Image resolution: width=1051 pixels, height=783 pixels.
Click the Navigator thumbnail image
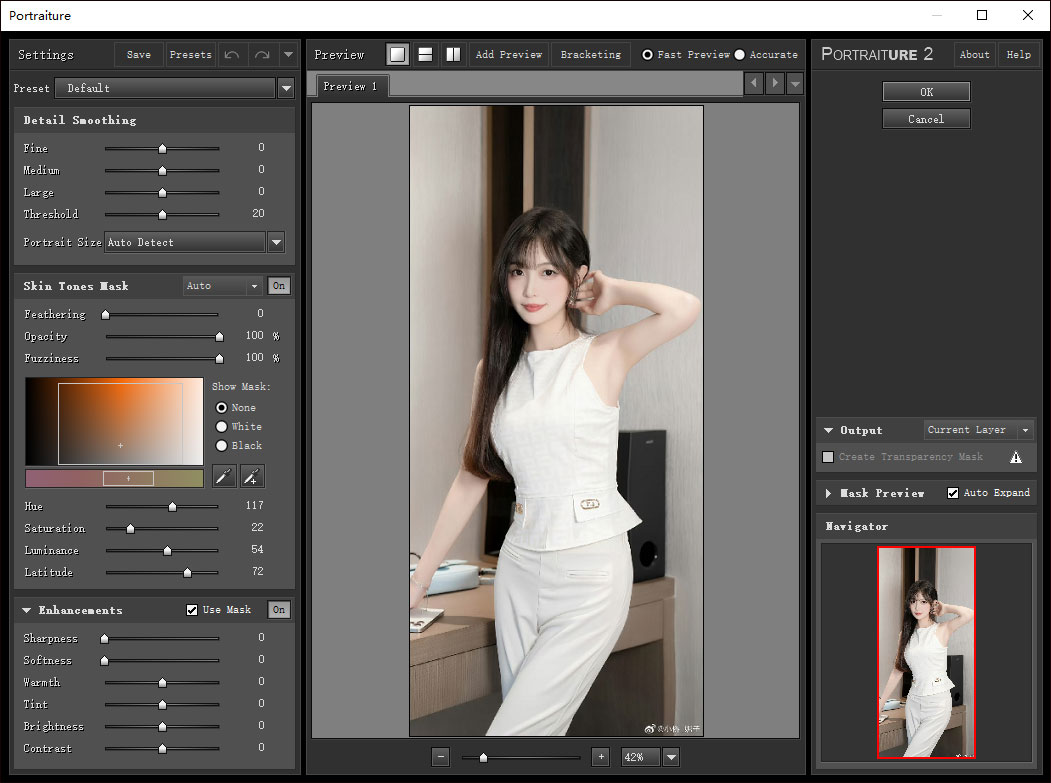926,652
